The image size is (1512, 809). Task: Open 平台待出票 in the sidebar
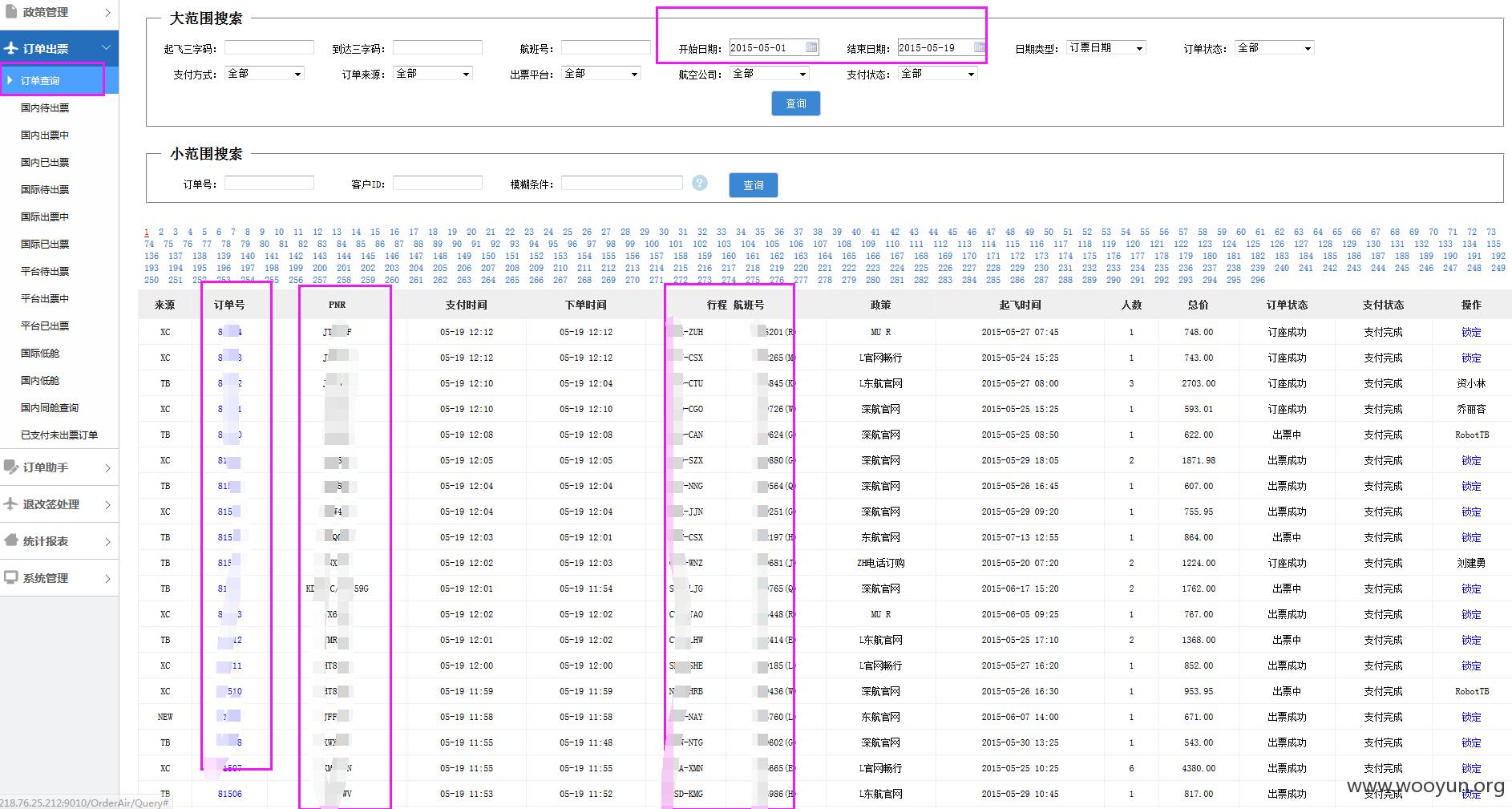point(45,271)
